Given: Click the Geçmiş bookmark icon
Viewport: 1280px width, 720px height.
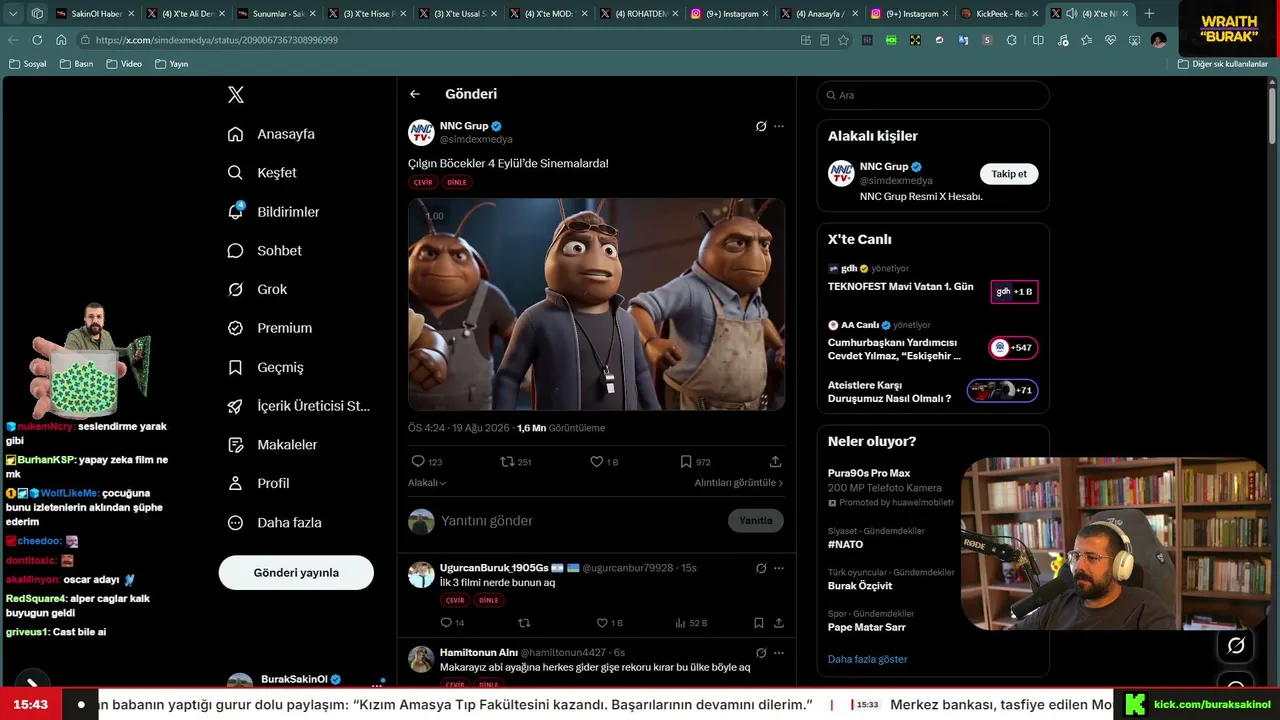Looking at the screenshot, I should [x=235, y=367].
